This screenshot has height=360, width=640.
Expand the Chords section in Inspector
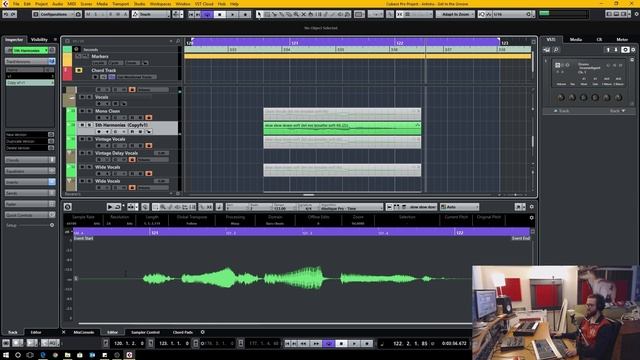click(30, 160)
